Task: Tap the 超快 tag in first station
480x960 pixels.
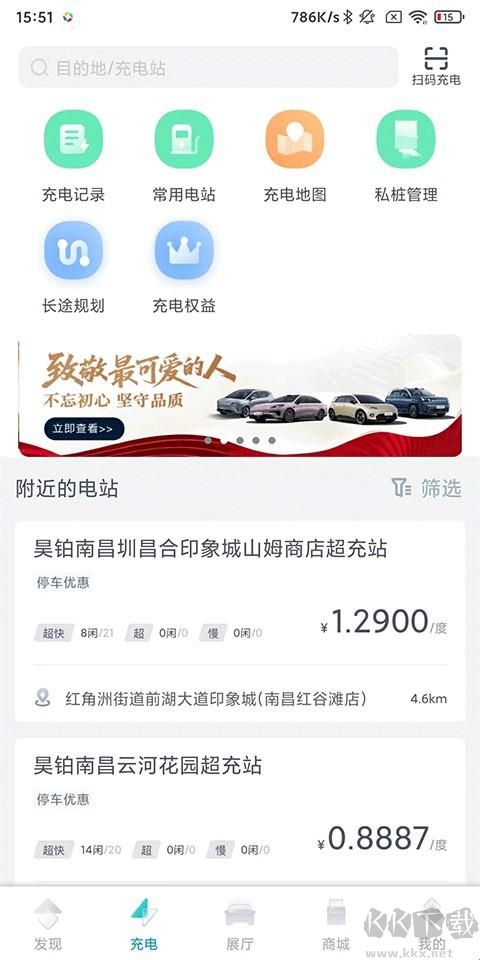Action: click(53, 633)
